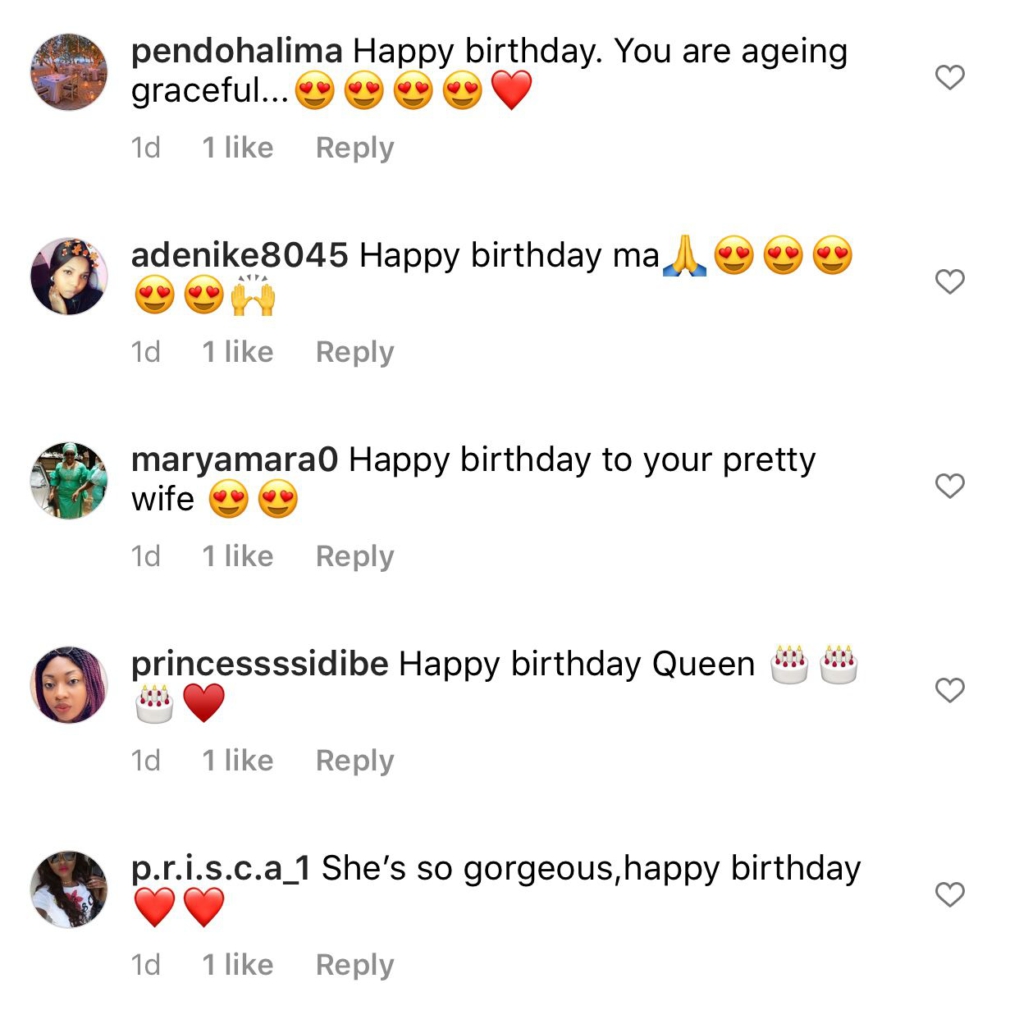Like princesssidibe's Happy birthday Queen comment

pyautogui.click(x=949, y=690)
